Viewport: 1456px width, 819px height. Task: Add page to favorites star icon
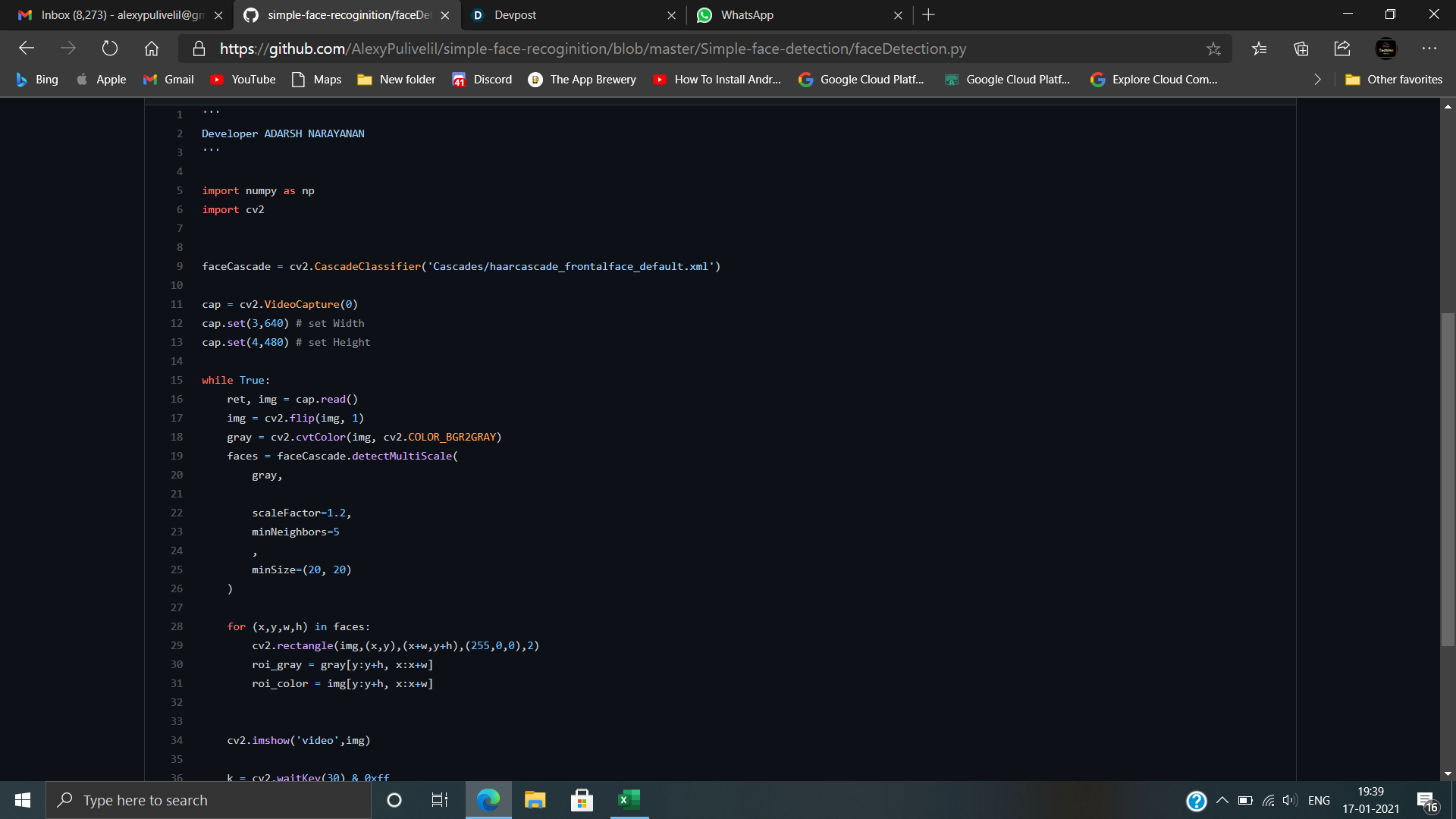1213,49
